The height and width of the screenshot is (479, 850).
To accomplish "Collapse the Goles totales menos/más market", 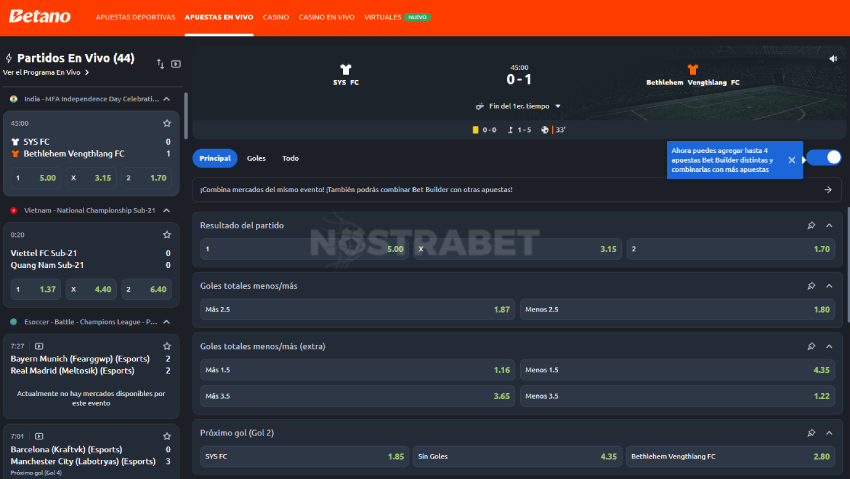I will [829, 286].
